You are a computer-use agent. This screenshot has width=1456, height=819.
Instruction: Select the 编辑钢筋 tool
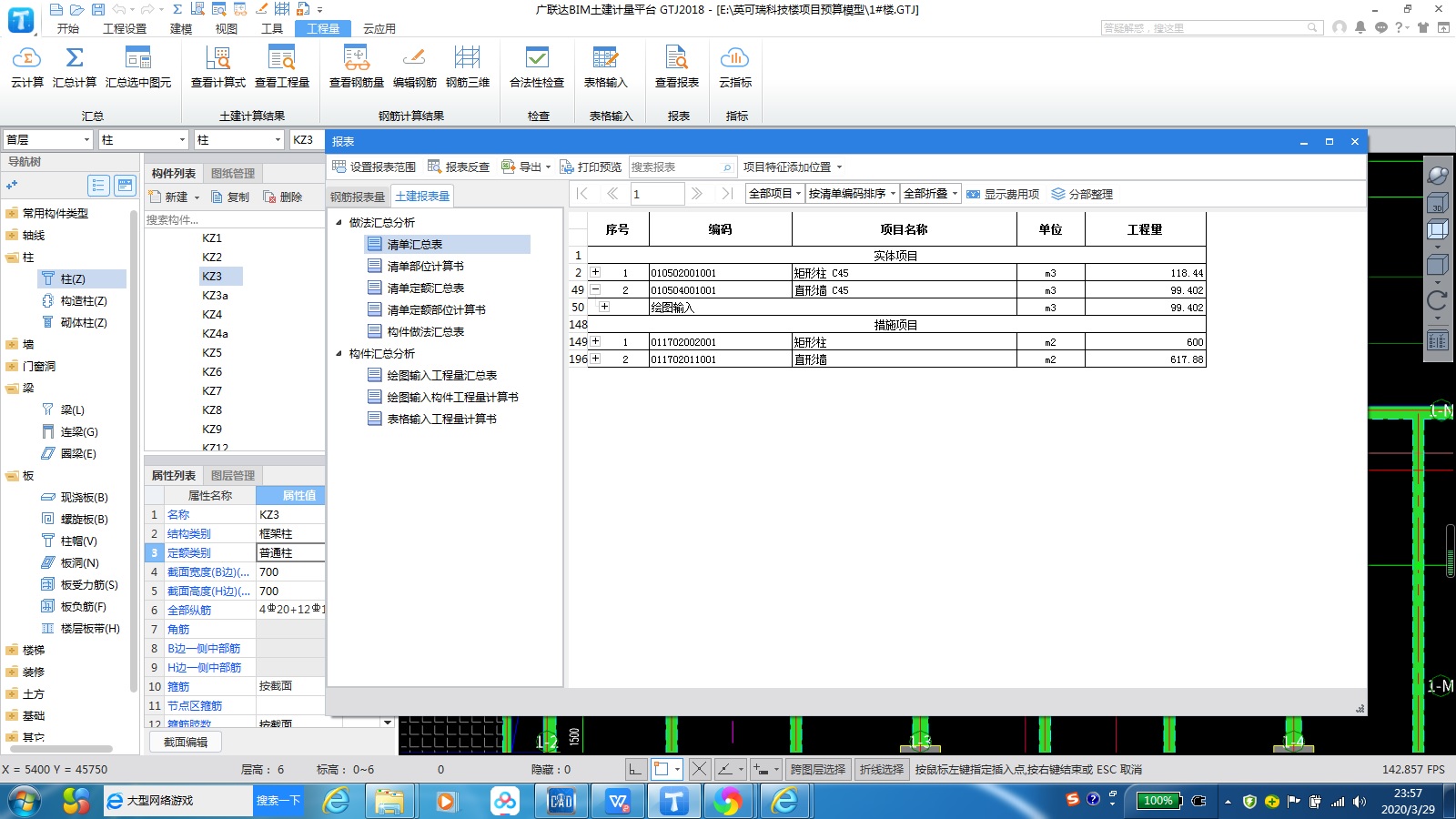pos(415,66)
